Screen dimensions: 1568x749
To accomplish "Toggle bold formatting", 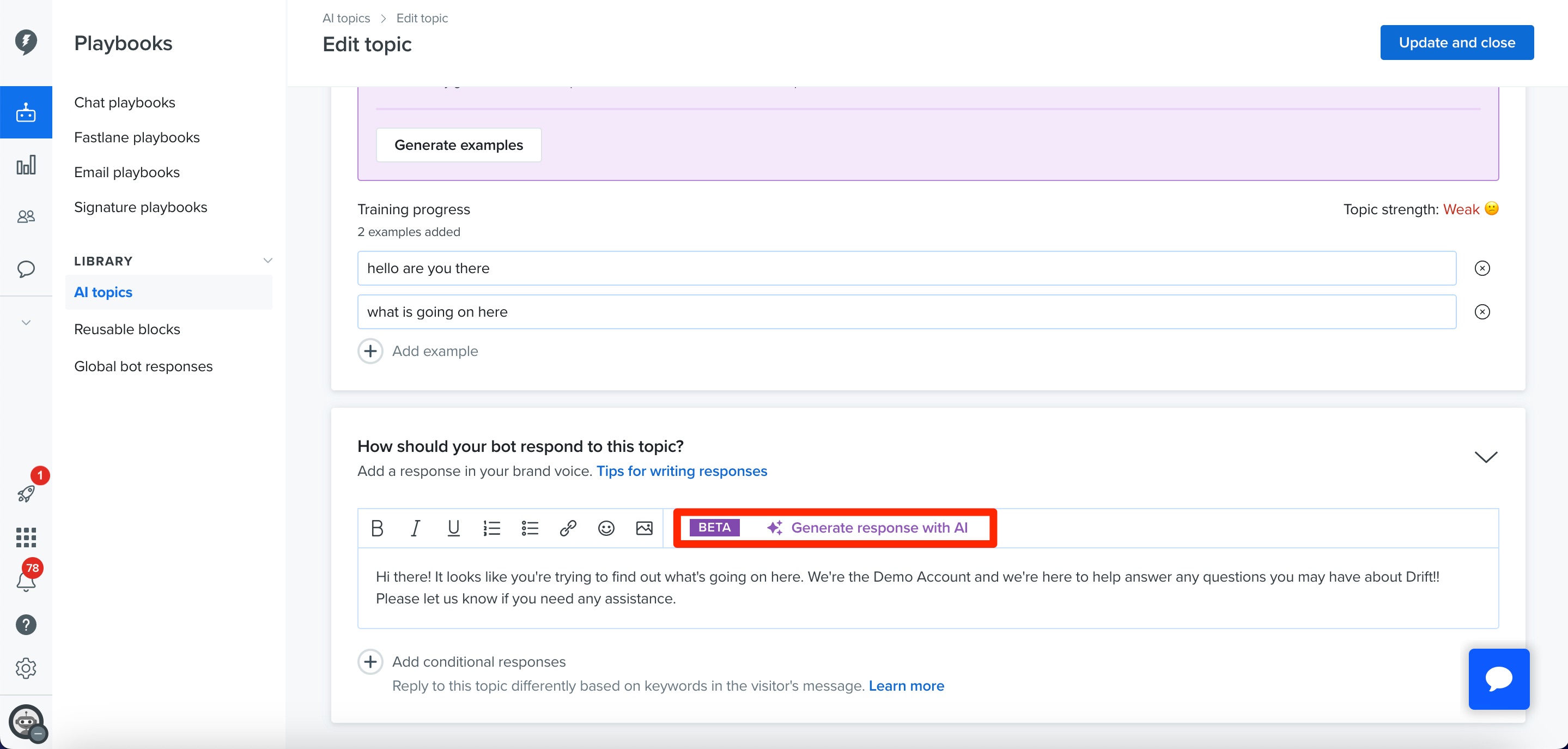I will pos(377,528).
